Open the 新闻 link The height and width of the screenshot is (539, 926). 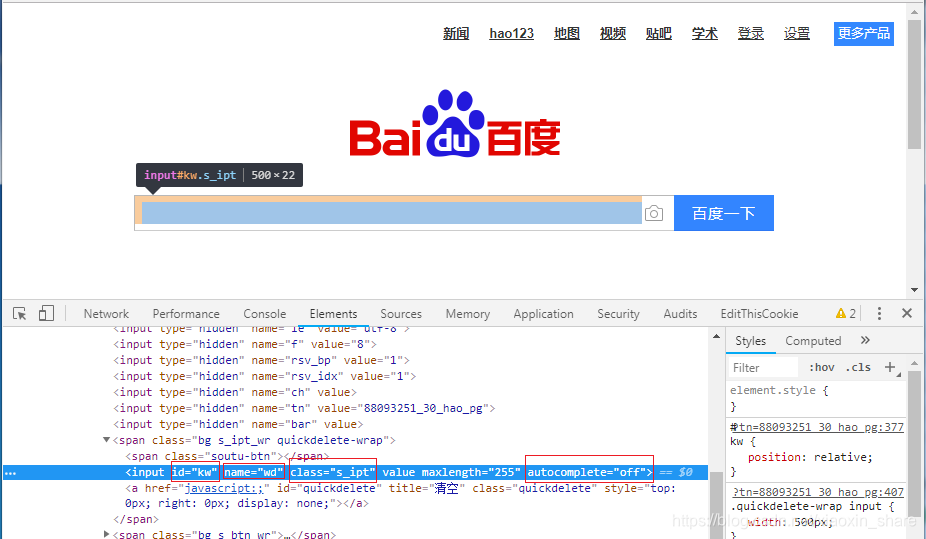pos(456,34)
